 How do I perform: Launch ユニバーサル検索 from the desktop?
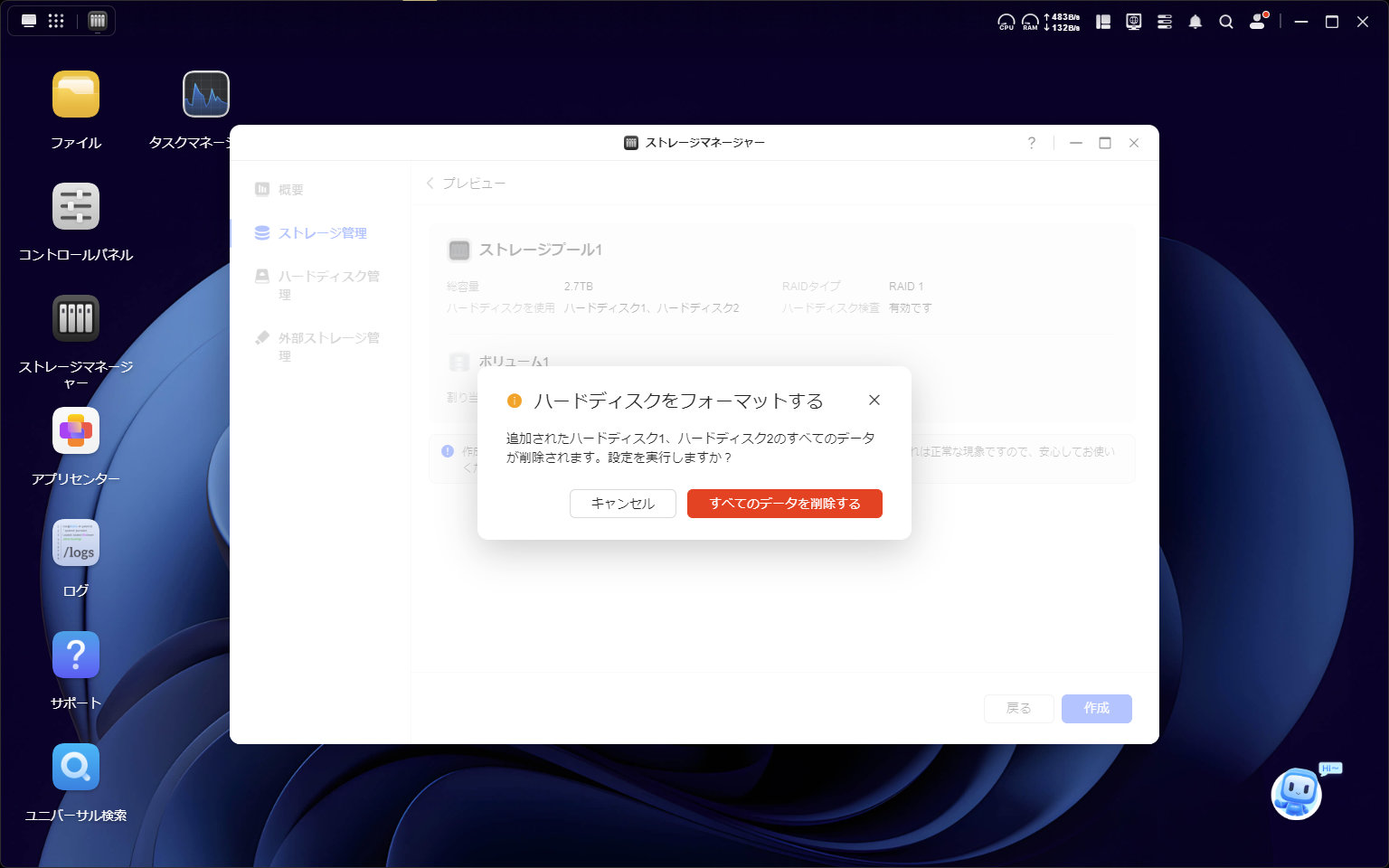(76, 768)
